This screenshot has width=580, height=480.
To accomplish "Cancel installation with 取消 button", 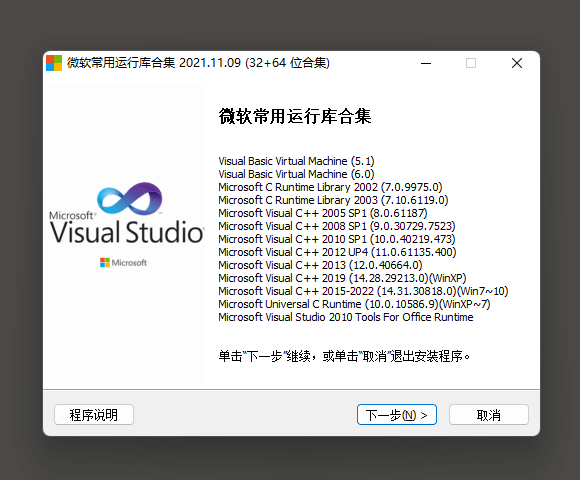I will (x=489, y=415).
